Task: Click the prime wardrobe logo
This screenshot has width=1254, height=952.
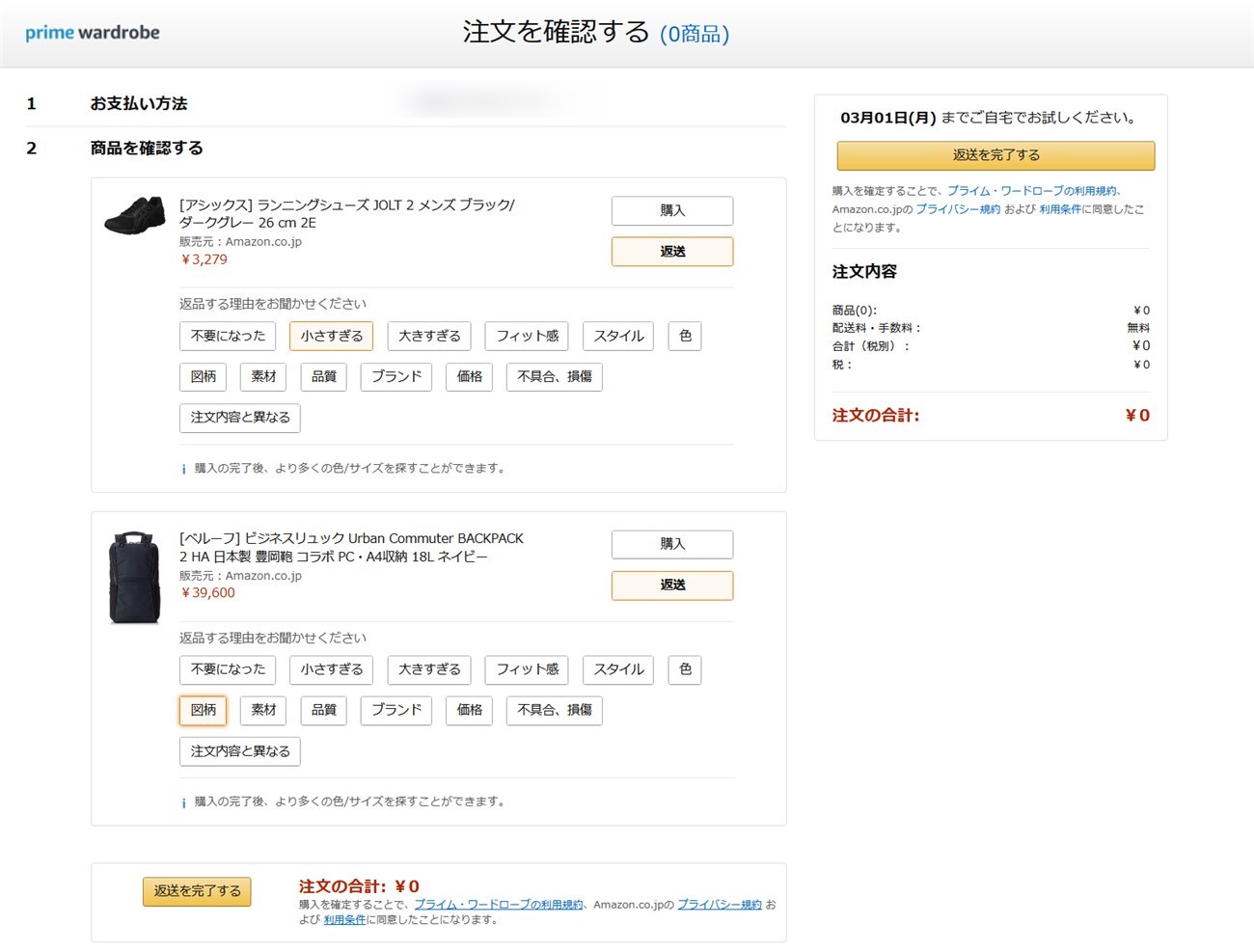Action: pos(93,33)
